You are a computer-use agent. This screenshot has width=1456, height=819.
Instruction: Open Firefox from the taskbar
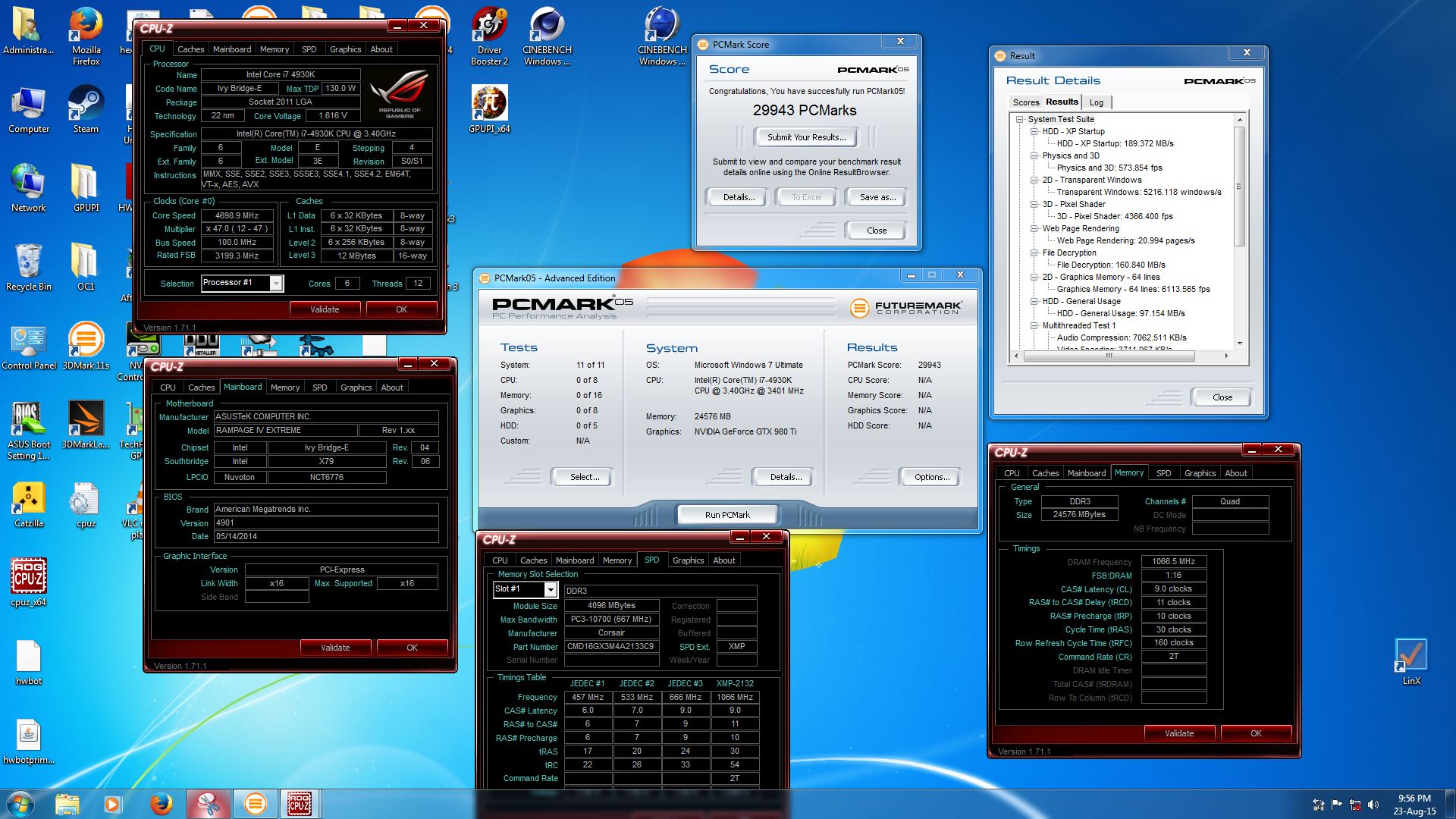point(161,804)
